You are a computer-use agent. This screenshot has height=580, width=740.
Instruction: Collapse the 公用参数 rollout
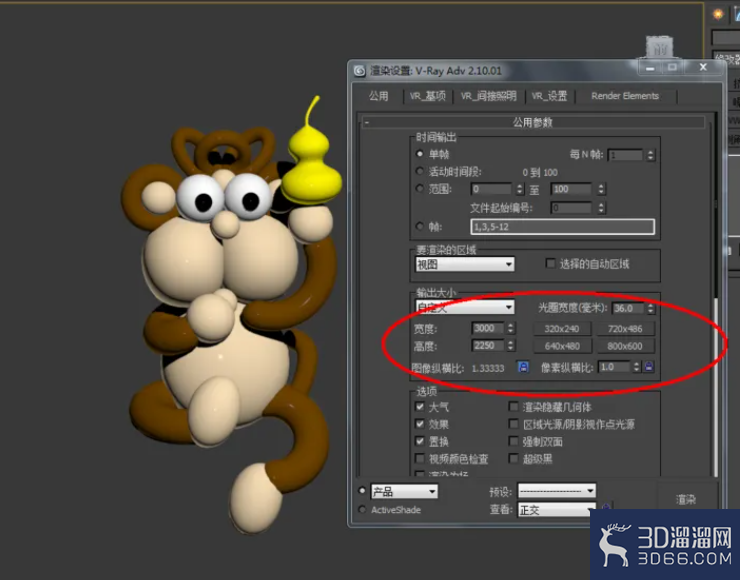[533, 123]
